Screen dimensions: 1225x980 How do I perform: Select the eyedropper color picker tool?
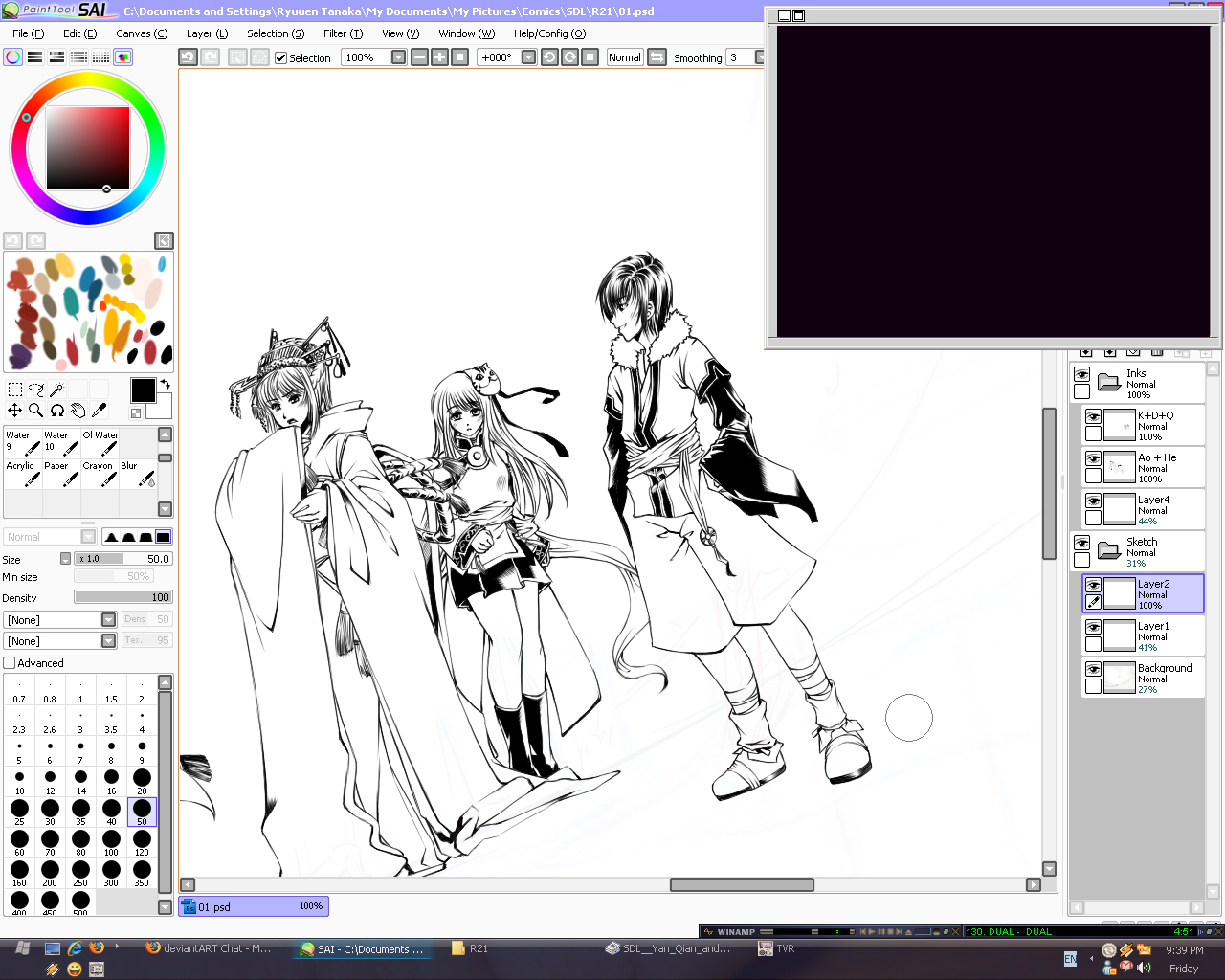[x=100, y=411]
